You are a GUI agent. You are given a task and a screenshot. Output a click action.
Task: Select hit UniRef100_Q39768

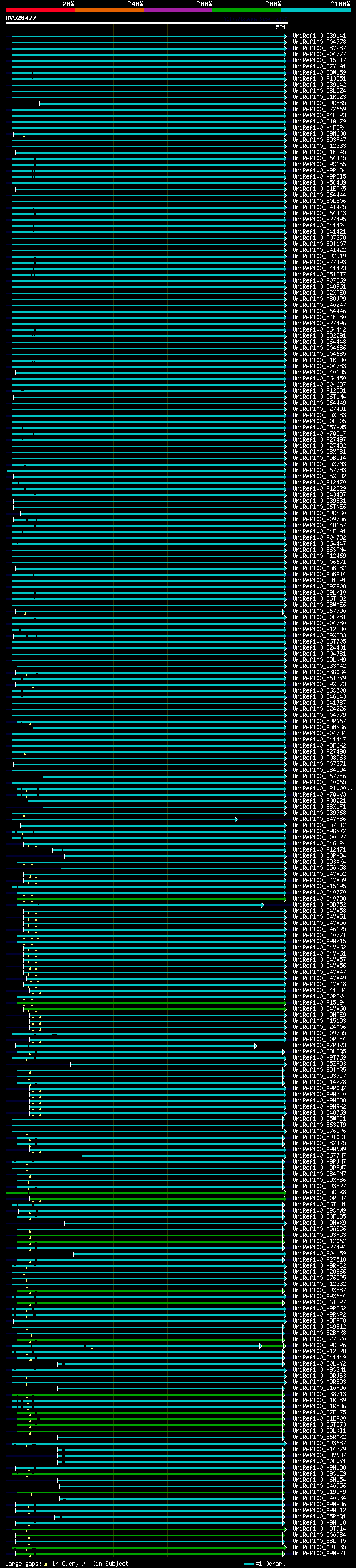319,813
